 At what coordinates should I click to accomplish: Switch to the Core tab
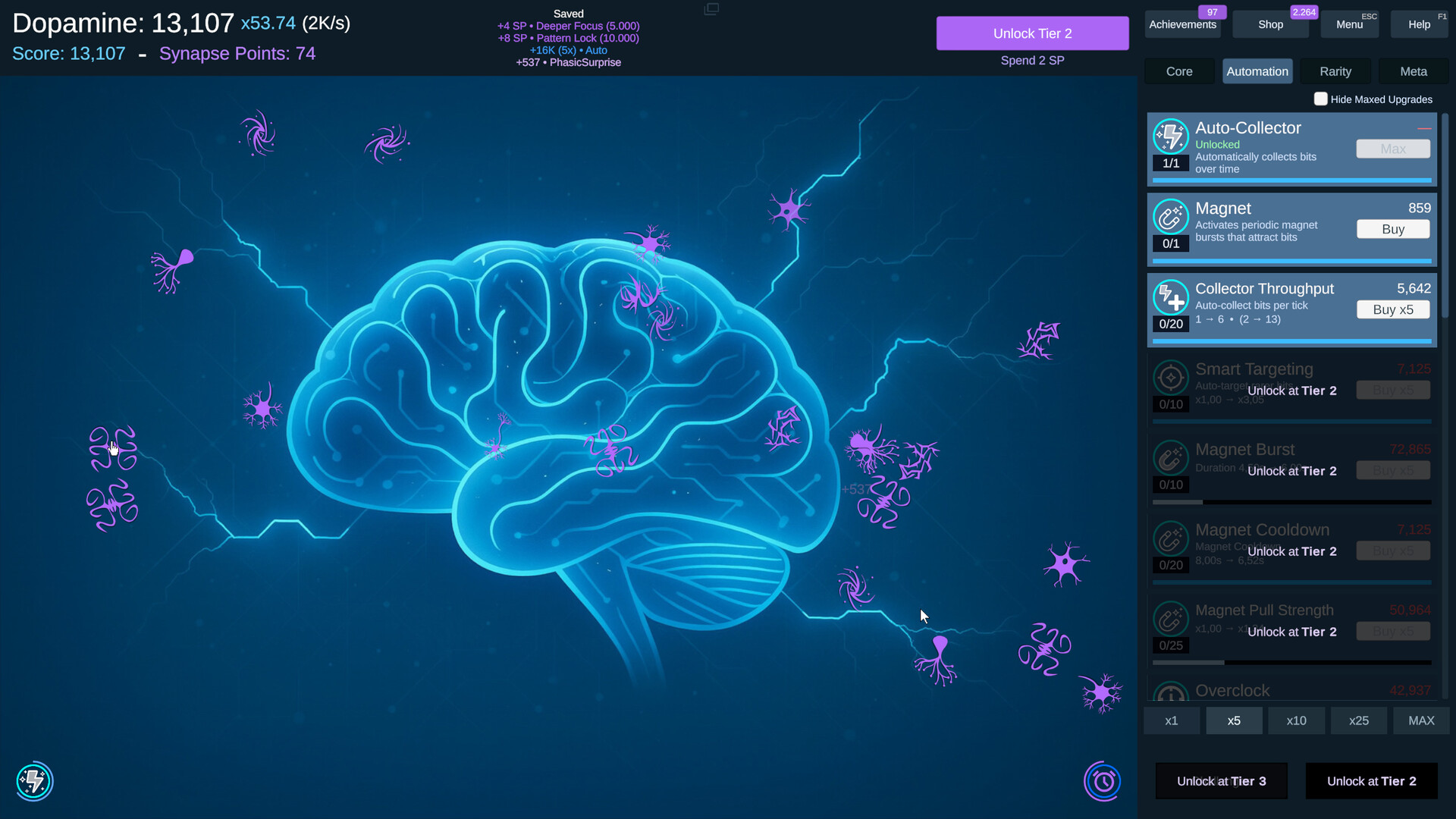(1178, 71)
